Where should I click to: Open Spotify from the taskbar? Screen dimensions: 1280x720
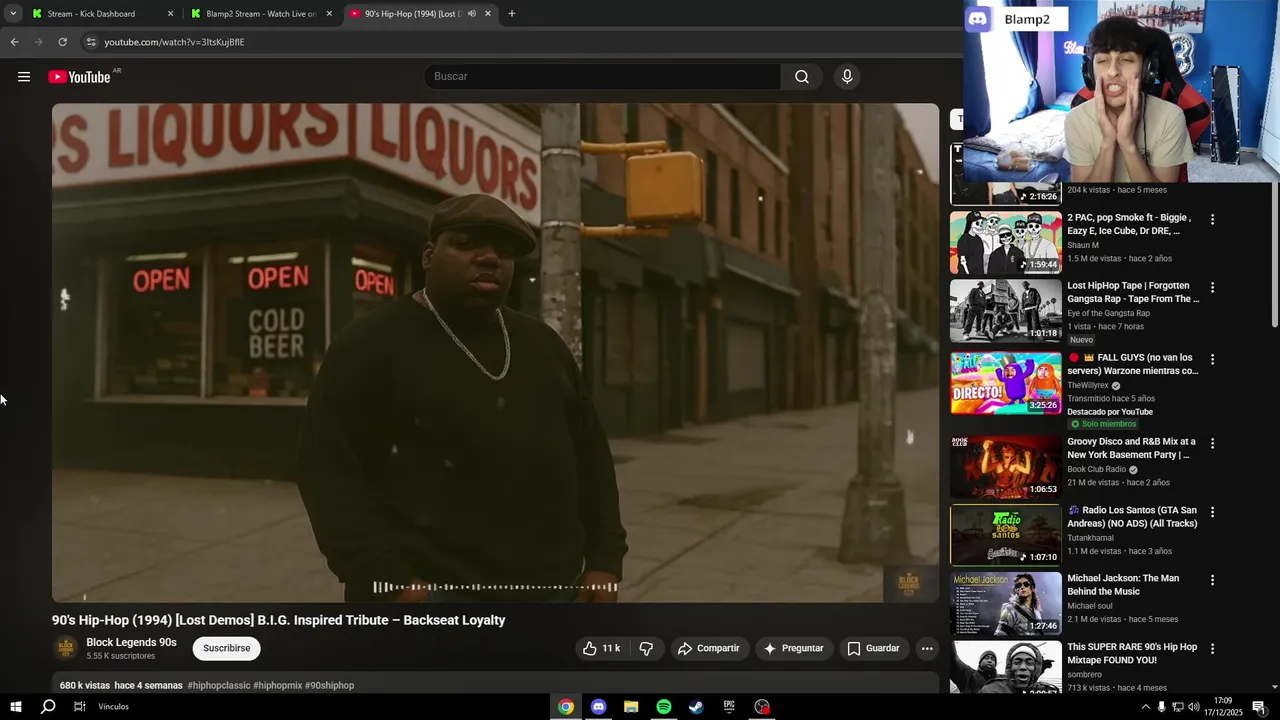tap(664, 707)
